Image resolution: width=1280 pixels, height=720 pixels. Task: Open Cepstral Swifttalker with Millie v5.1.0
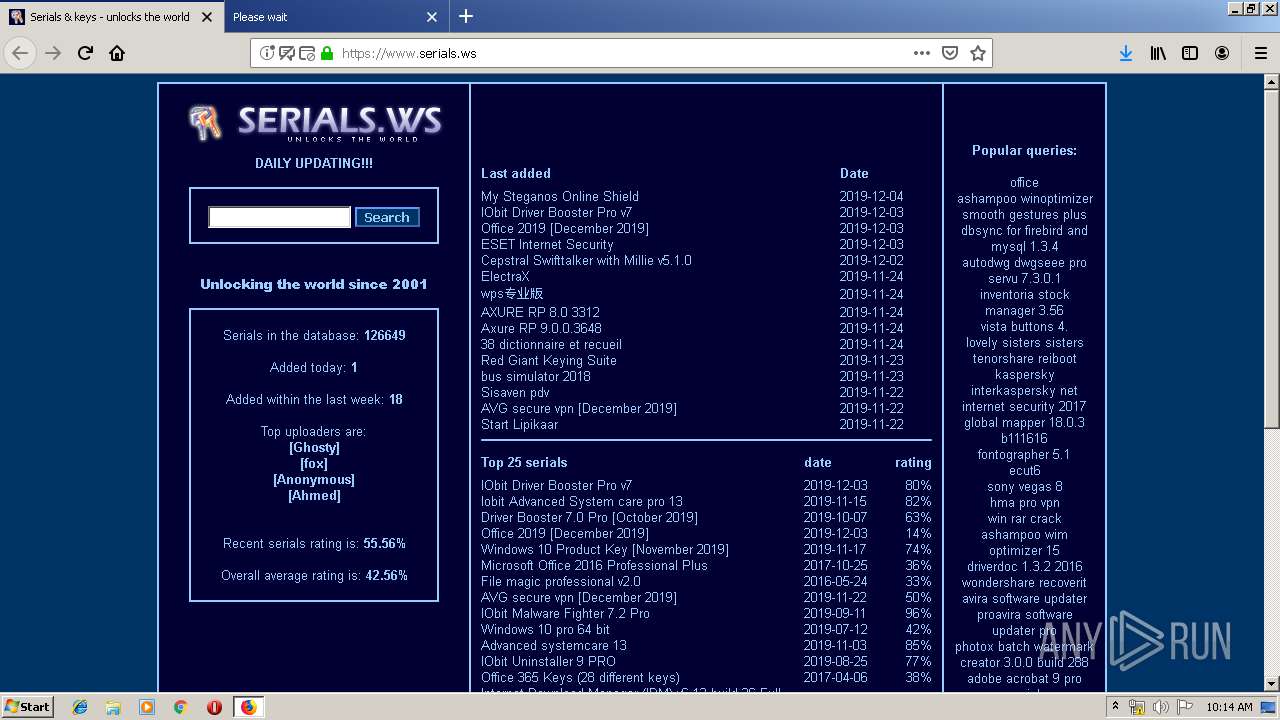click(586, 260)
